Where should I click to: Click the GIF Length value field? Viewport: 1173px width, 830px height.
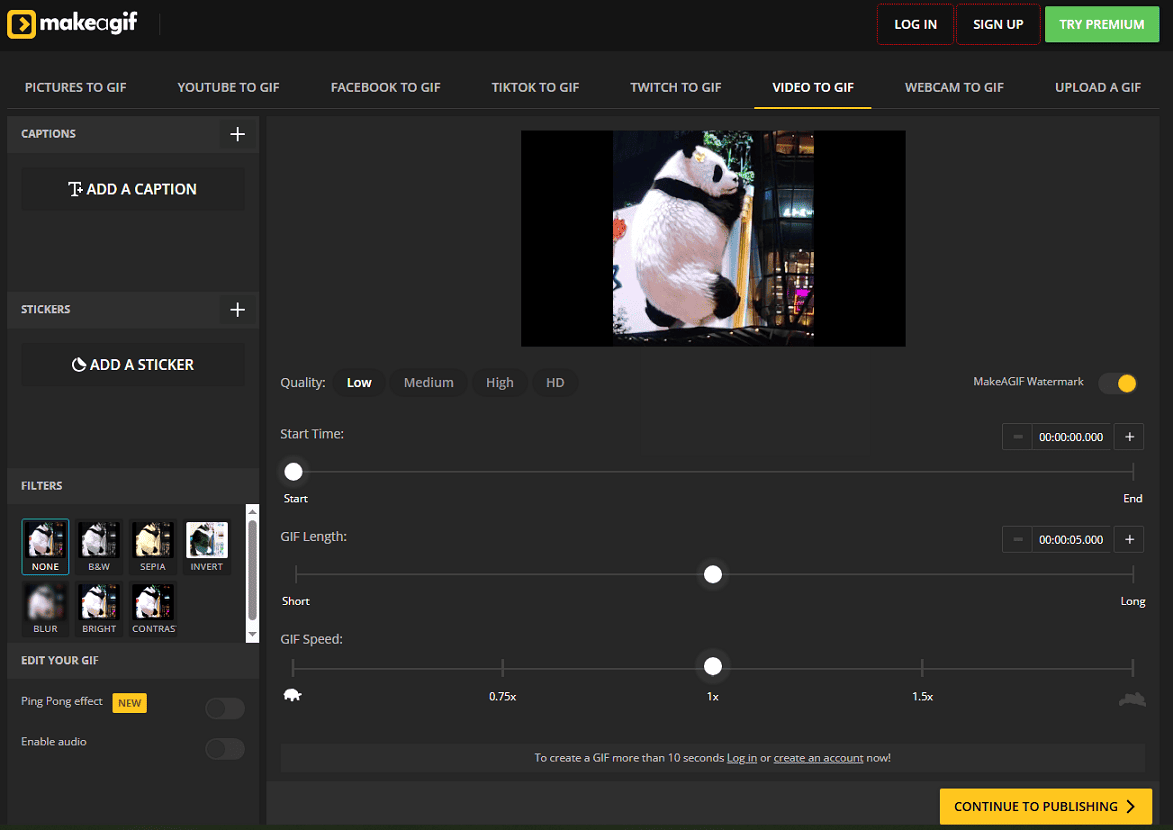click(x=1071, y=540)
